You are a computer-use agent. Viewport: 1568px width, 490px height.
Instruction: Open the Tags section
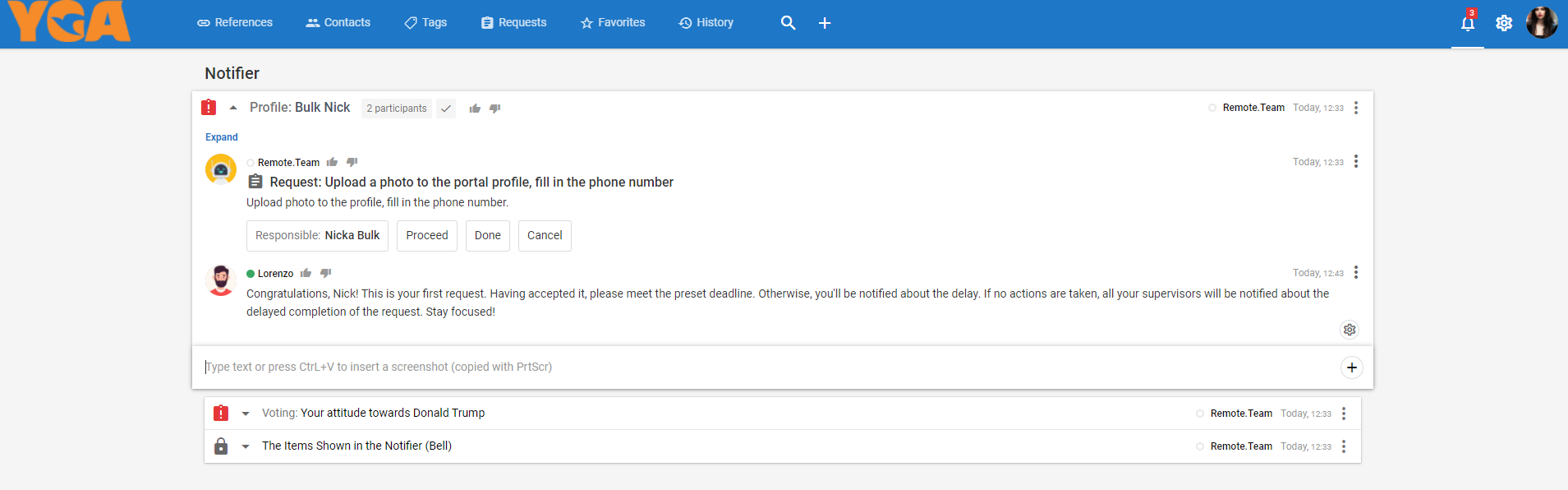(425, 23)
